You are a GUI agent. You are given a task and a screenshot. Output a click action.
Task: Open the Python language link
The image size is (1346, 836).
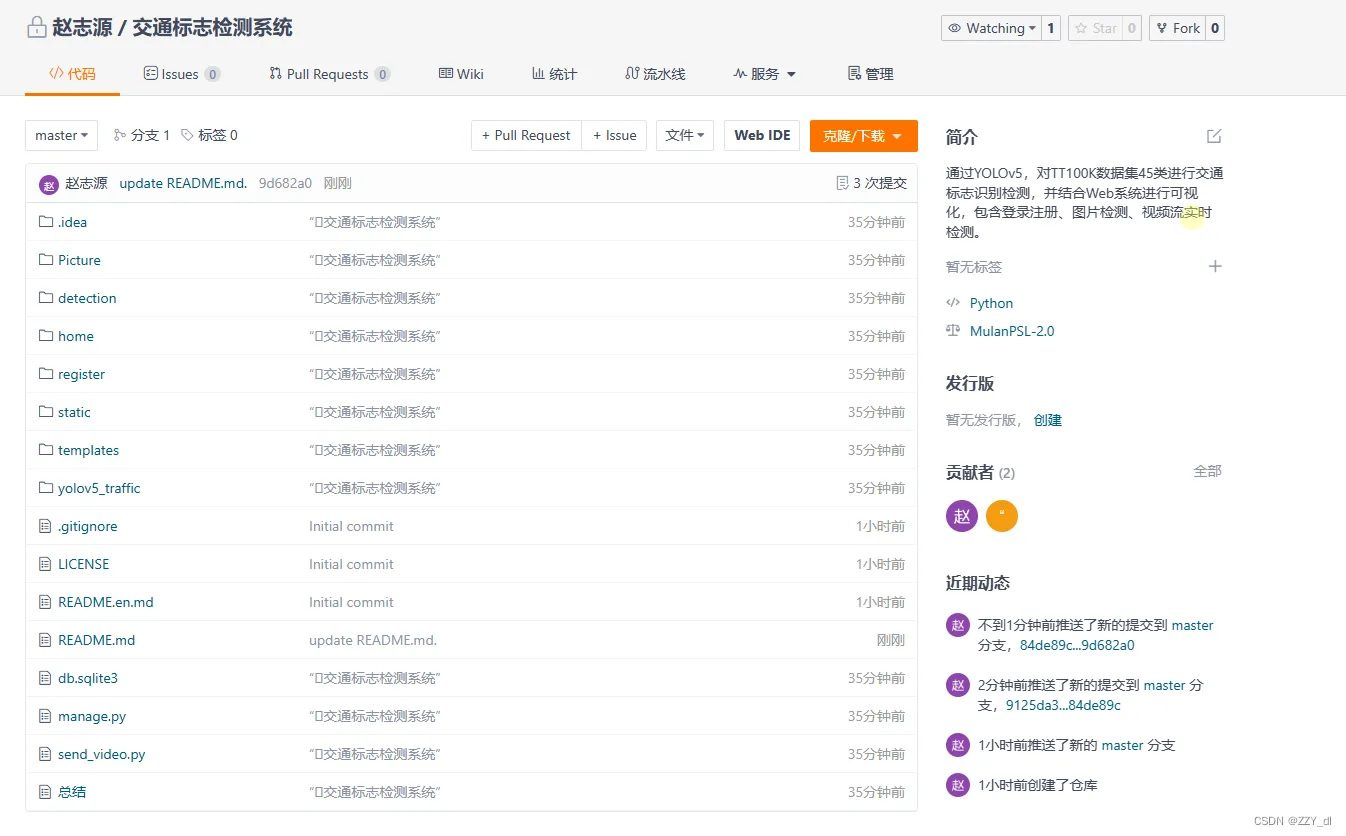tap(991, 303)
